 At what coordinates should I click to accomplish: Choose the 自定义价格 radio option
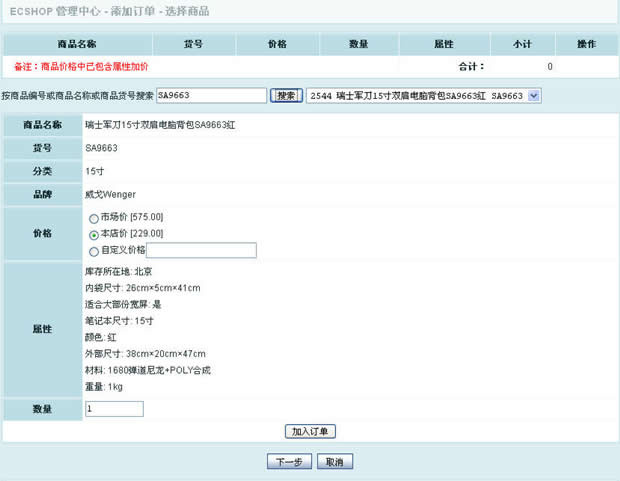pos(94,251)
